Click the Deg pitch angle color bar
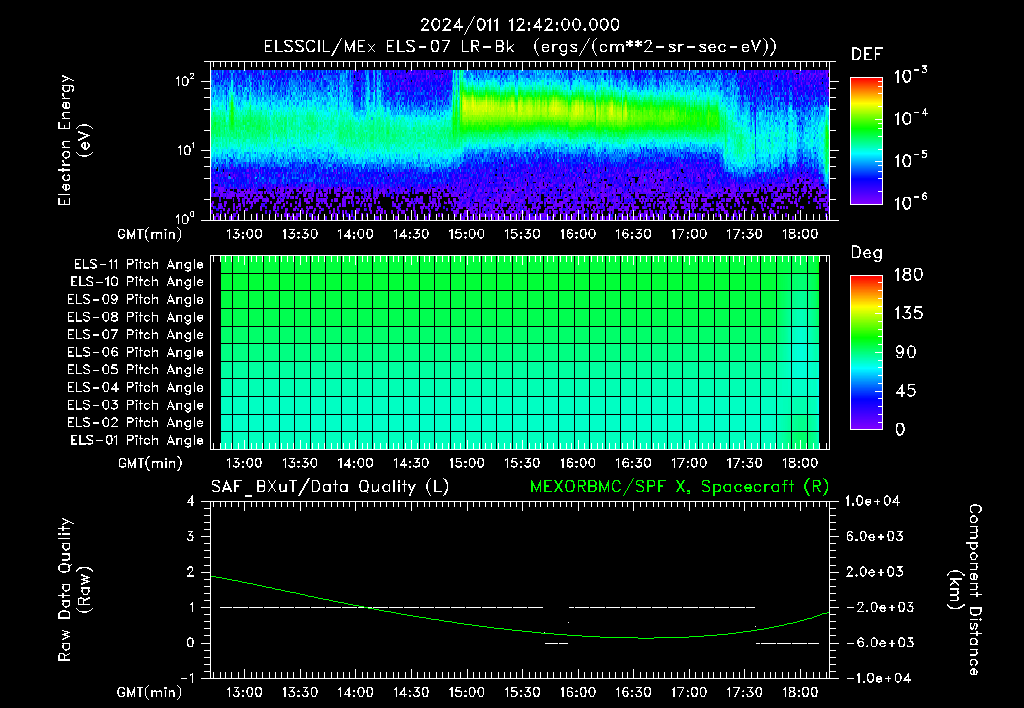1024x708 pixels. [866, 352]
